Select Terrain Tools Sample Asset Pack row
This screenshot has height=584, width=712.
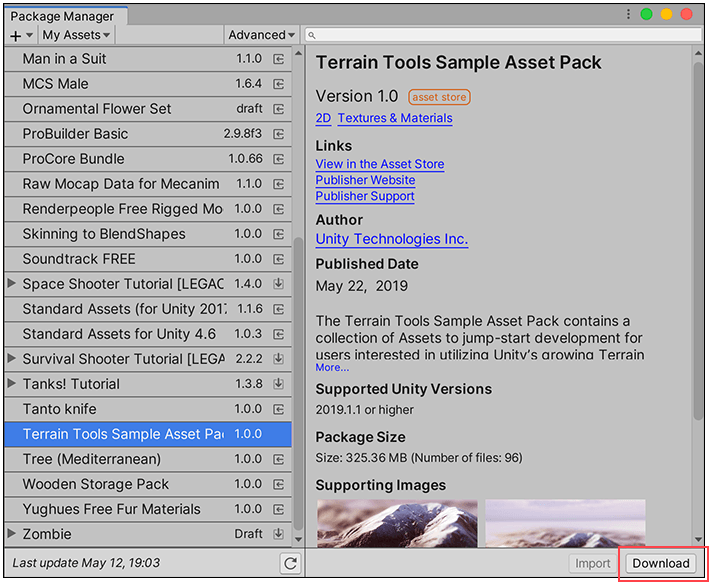click(x=148, y=434)
